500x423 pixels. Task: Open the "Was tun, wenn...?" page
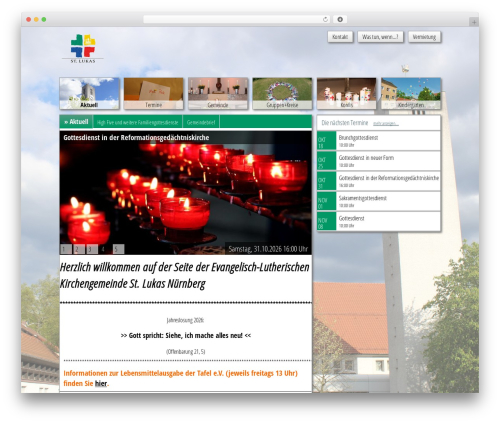(x=380, y=37)
